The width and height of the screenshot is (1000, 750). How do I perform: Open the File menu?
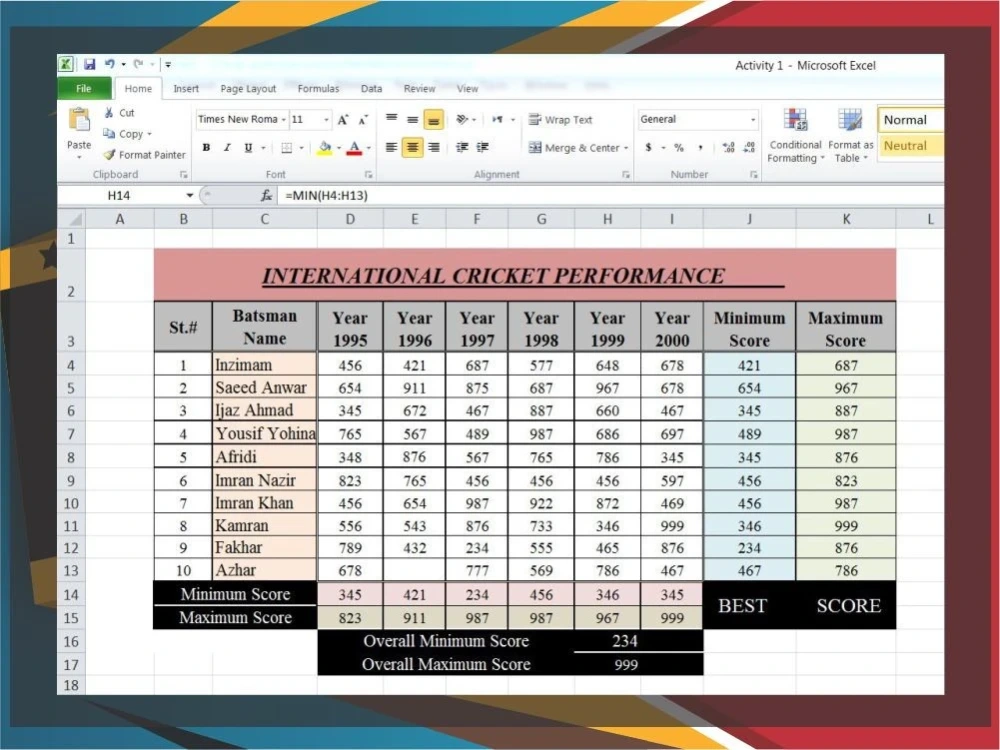click(84, 88)
